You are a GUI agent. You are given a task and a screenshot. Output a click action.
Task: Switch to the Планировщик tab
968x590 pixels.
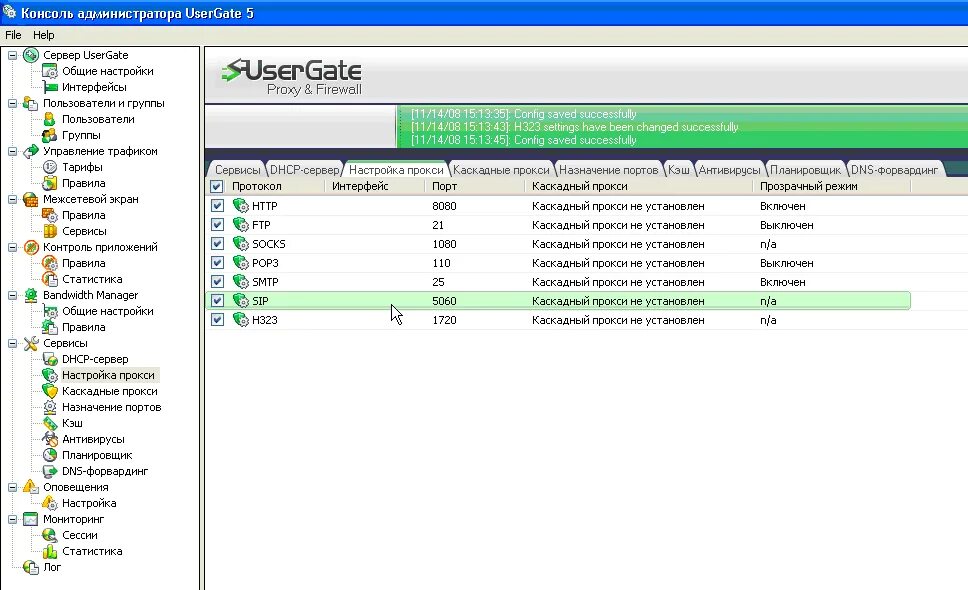805,170
